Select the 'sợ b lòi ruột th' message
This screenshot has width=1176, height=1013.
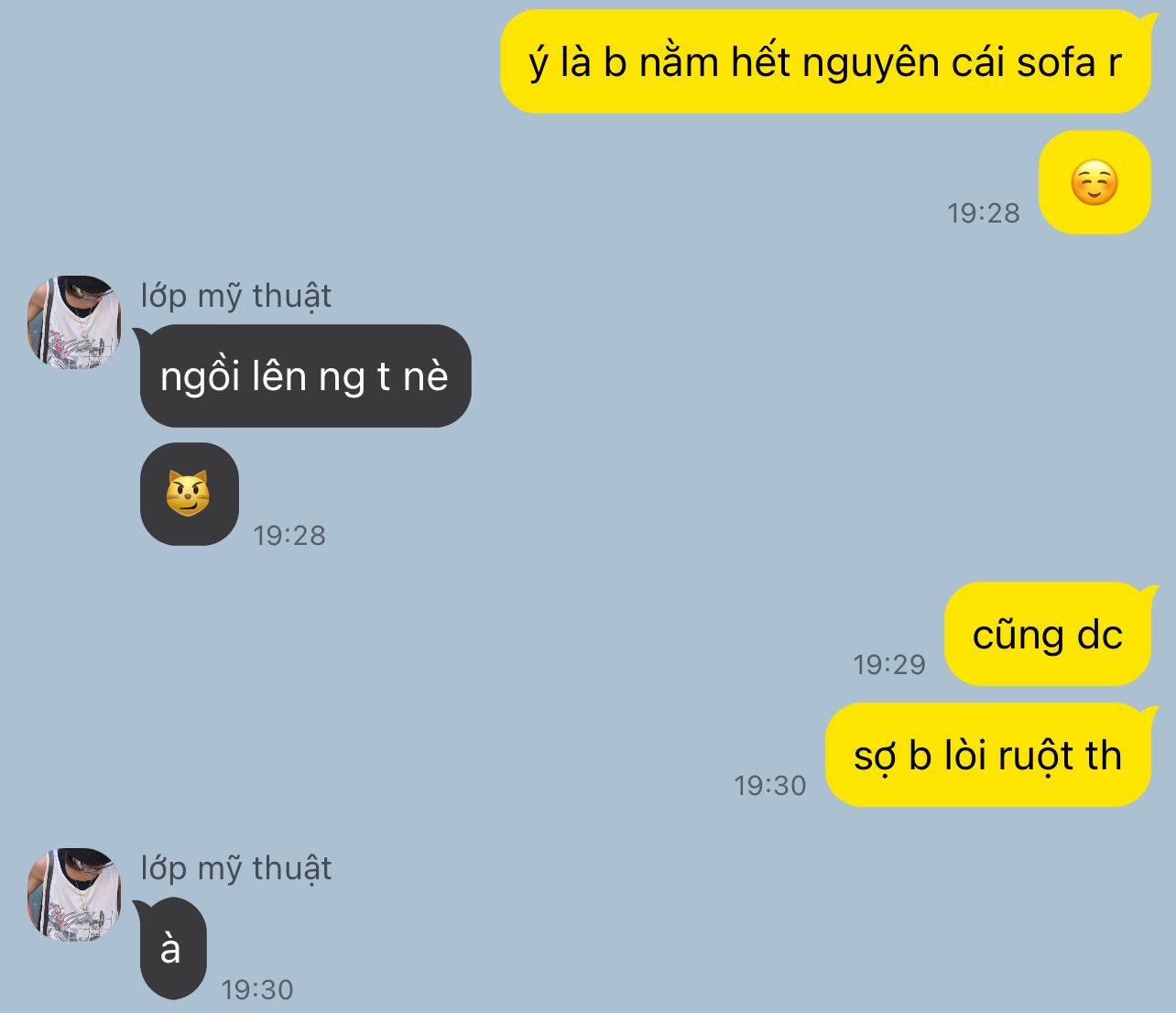(987, 755)
